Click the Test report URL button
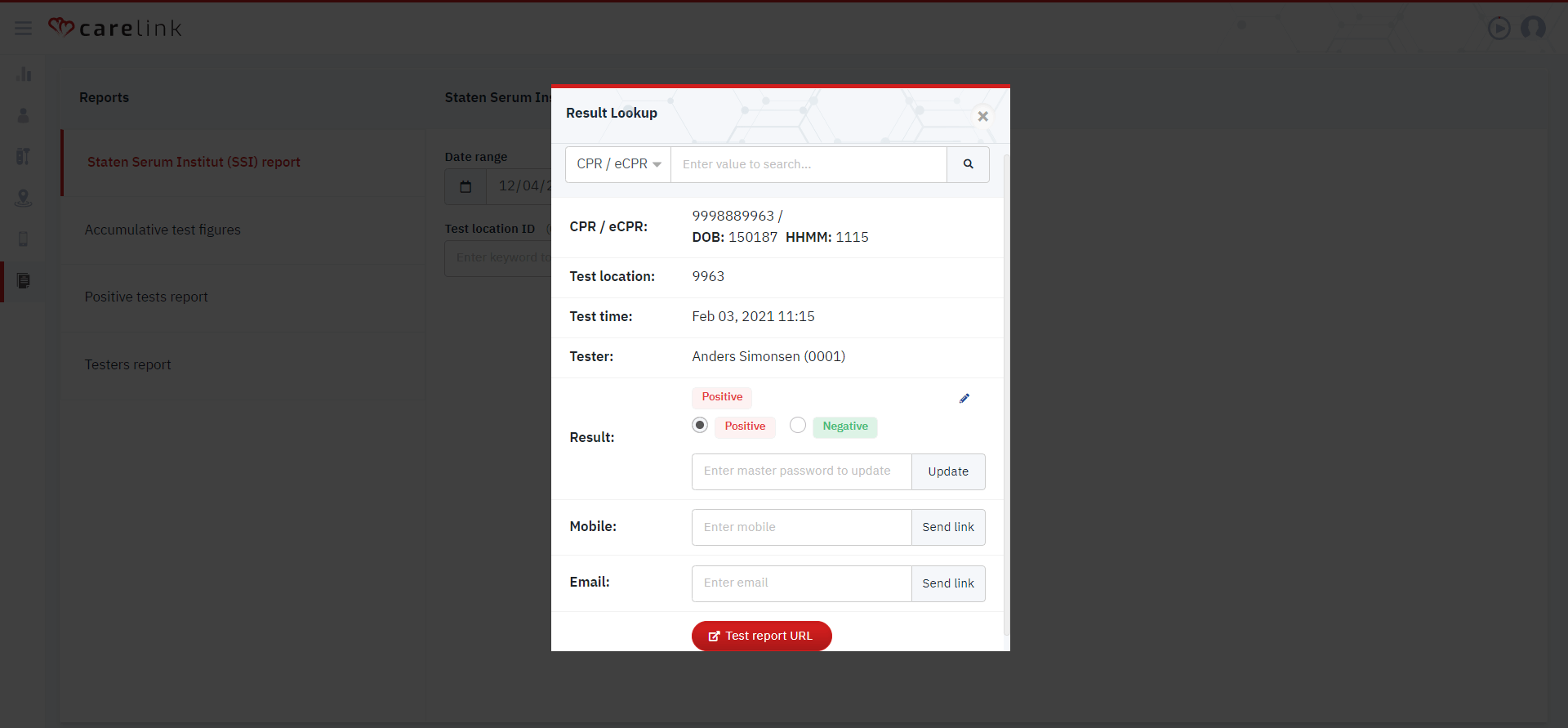1568x728 pixels. 761,636
